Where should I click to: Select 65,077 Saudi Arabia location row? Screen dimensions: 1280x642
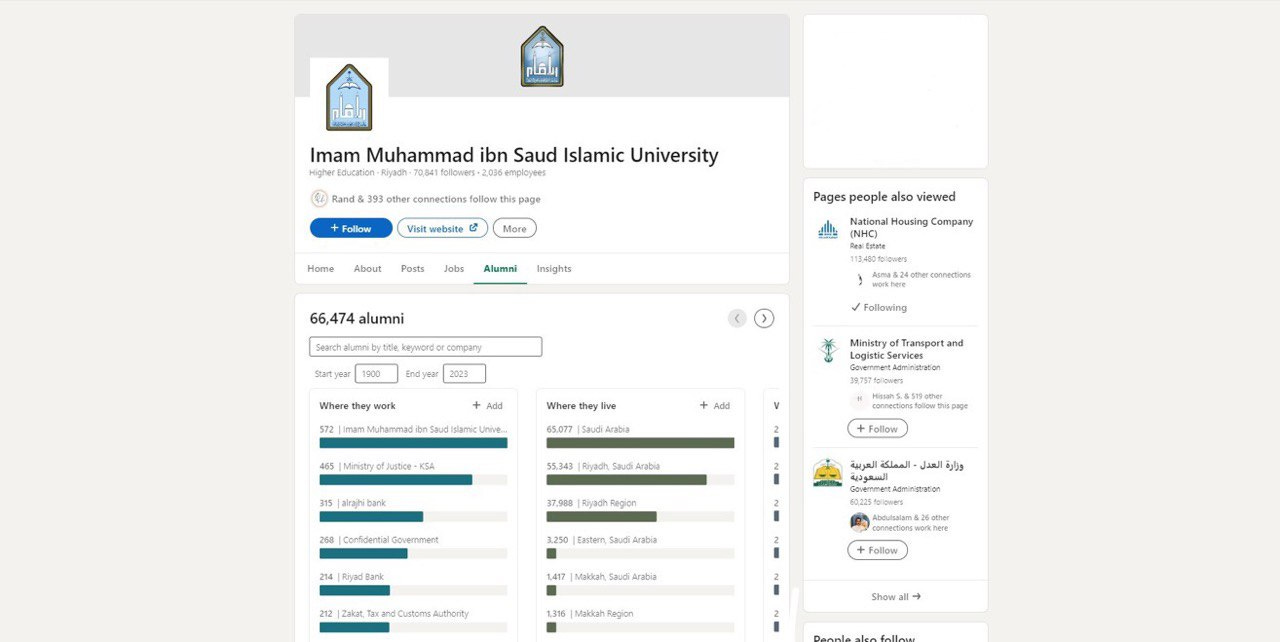click(x=640, y=436)
